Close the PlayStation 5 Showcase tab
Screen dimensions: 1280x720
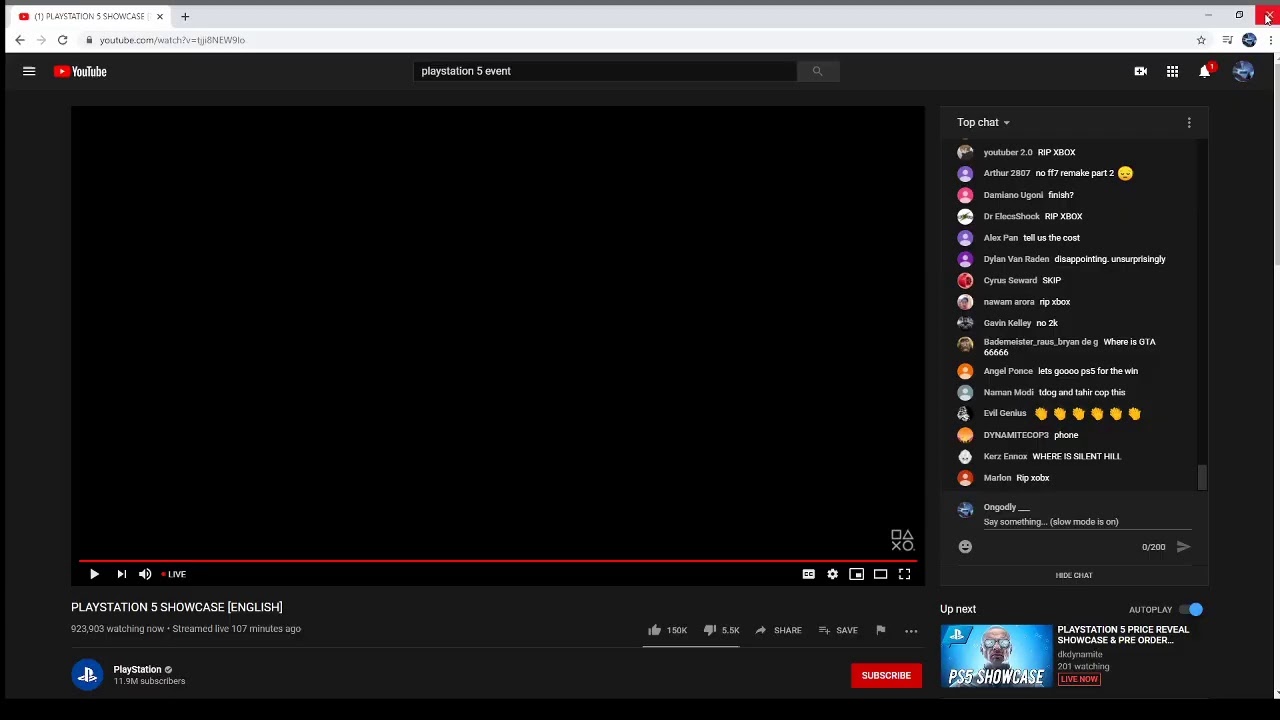tap(159, 16)
